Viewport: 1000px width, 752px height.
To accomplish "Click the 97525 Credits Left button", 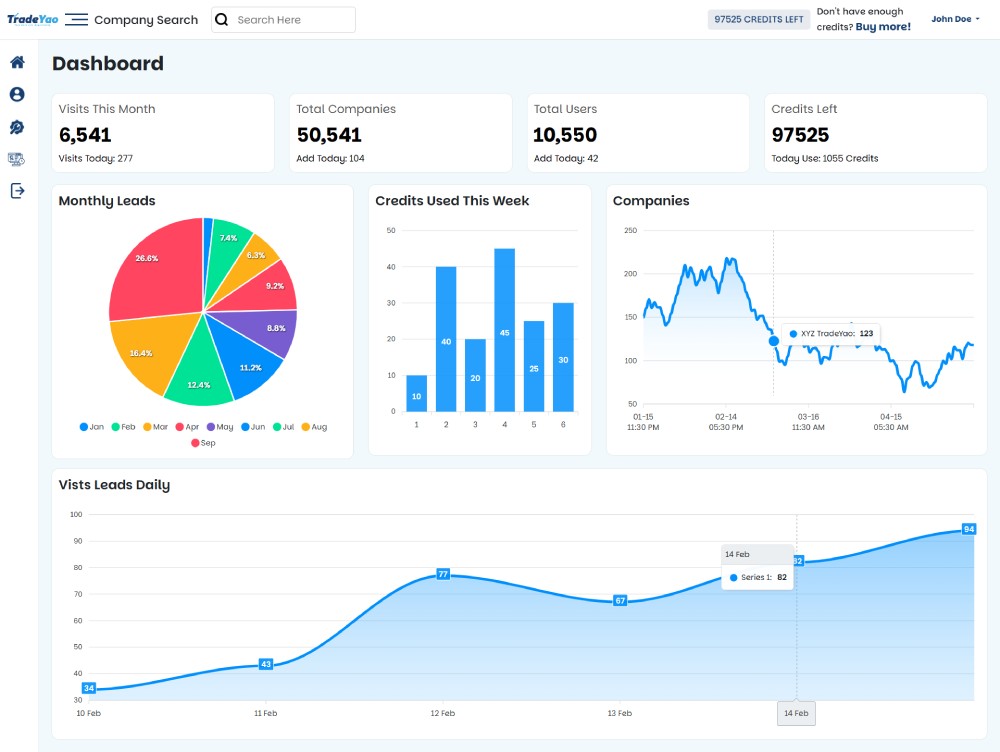I will 758,20.
